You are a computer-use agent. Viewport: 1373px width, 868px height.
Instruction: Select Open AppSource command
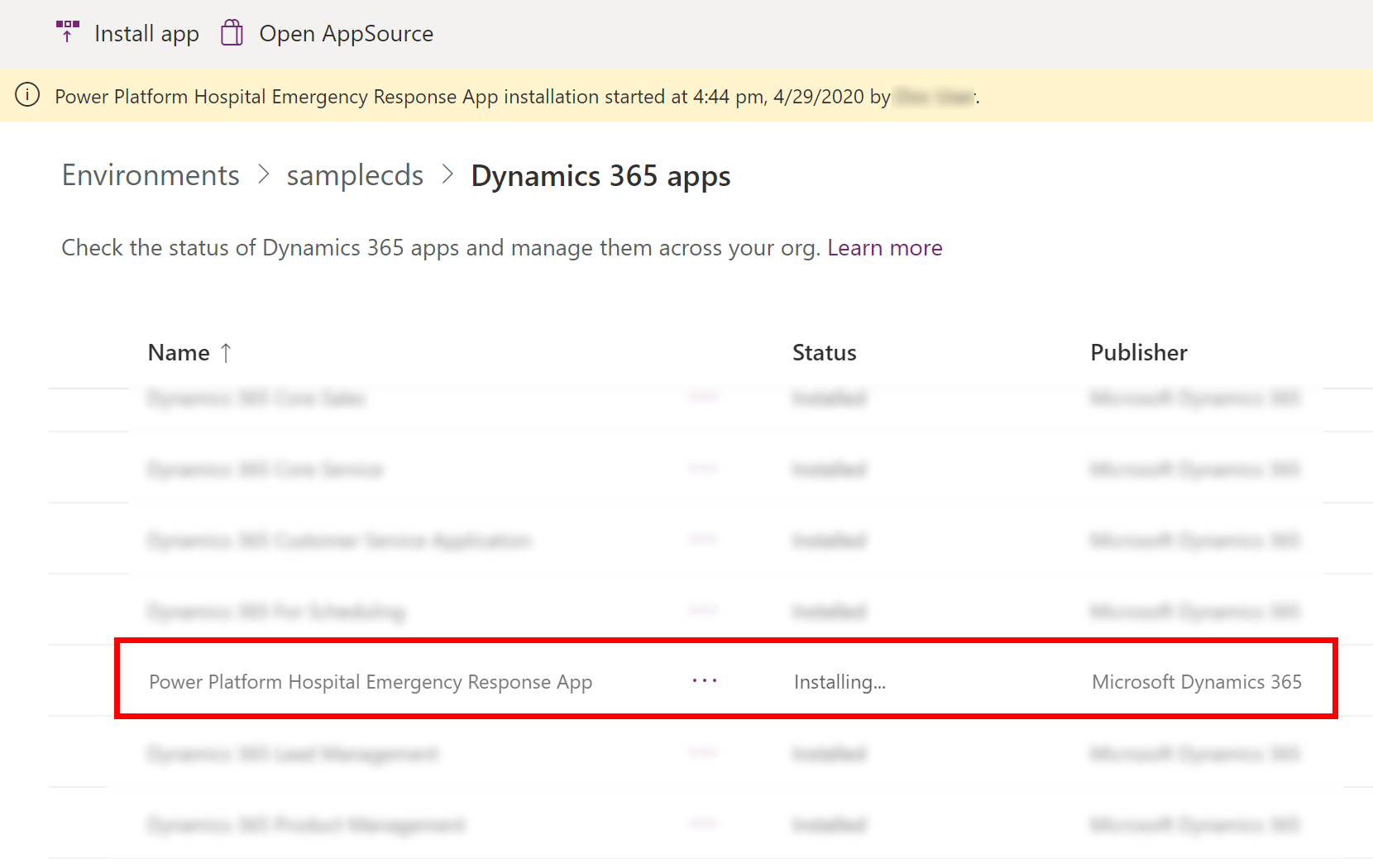click(x=327, y=33)
